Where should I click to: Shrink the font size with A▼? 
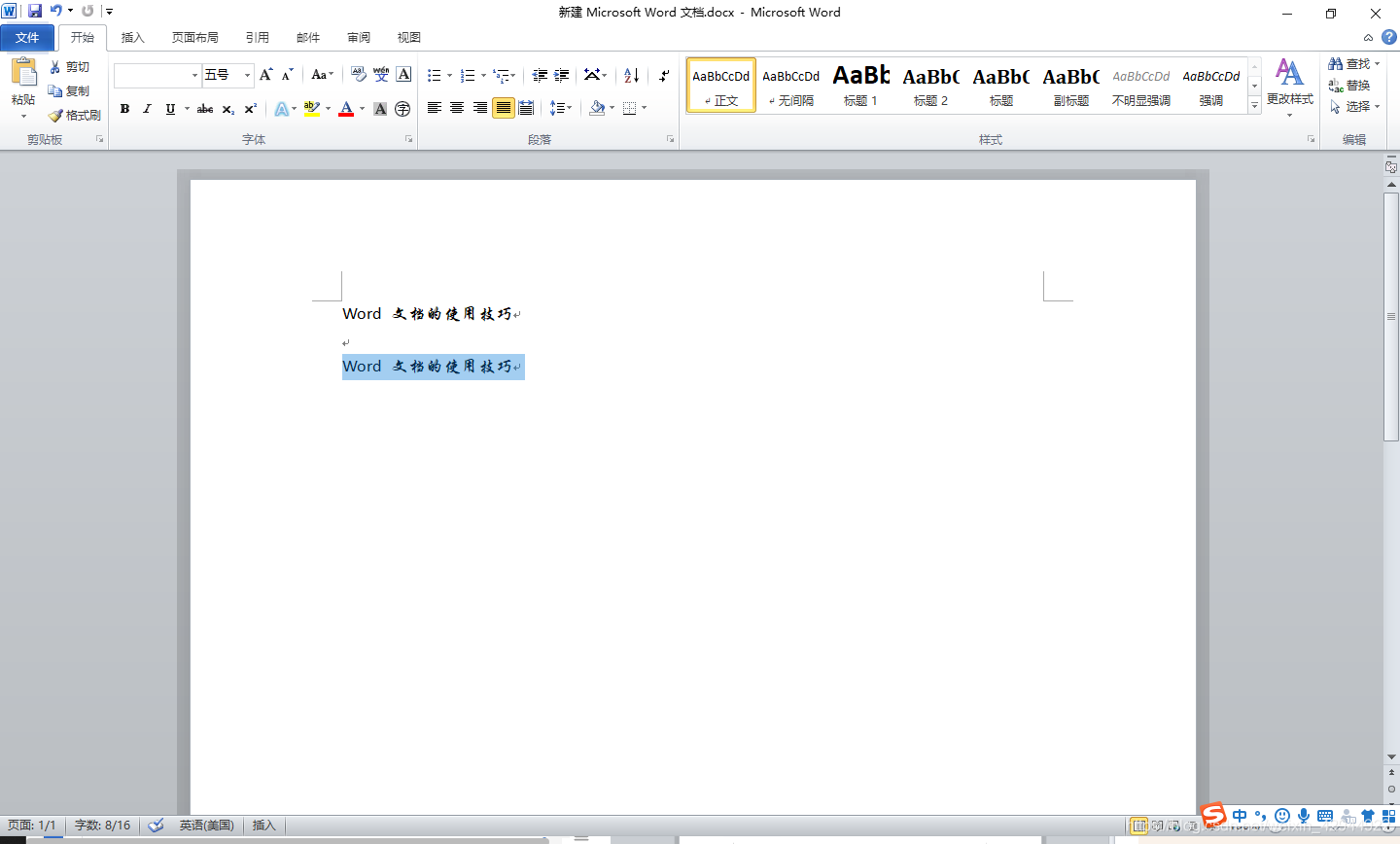coord(288,75)
